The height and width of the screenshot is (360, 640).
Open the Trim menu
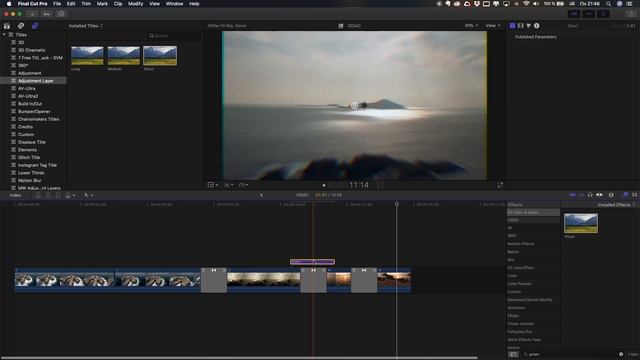[x=86, y=4]
